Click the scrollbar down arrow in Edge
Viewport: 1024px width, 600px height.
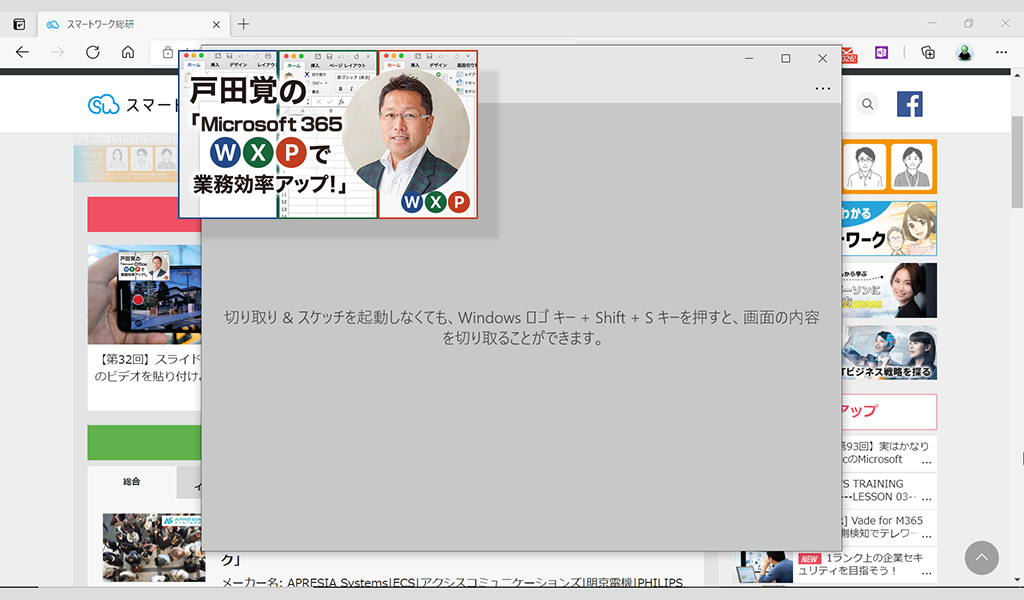(1017, 580)
